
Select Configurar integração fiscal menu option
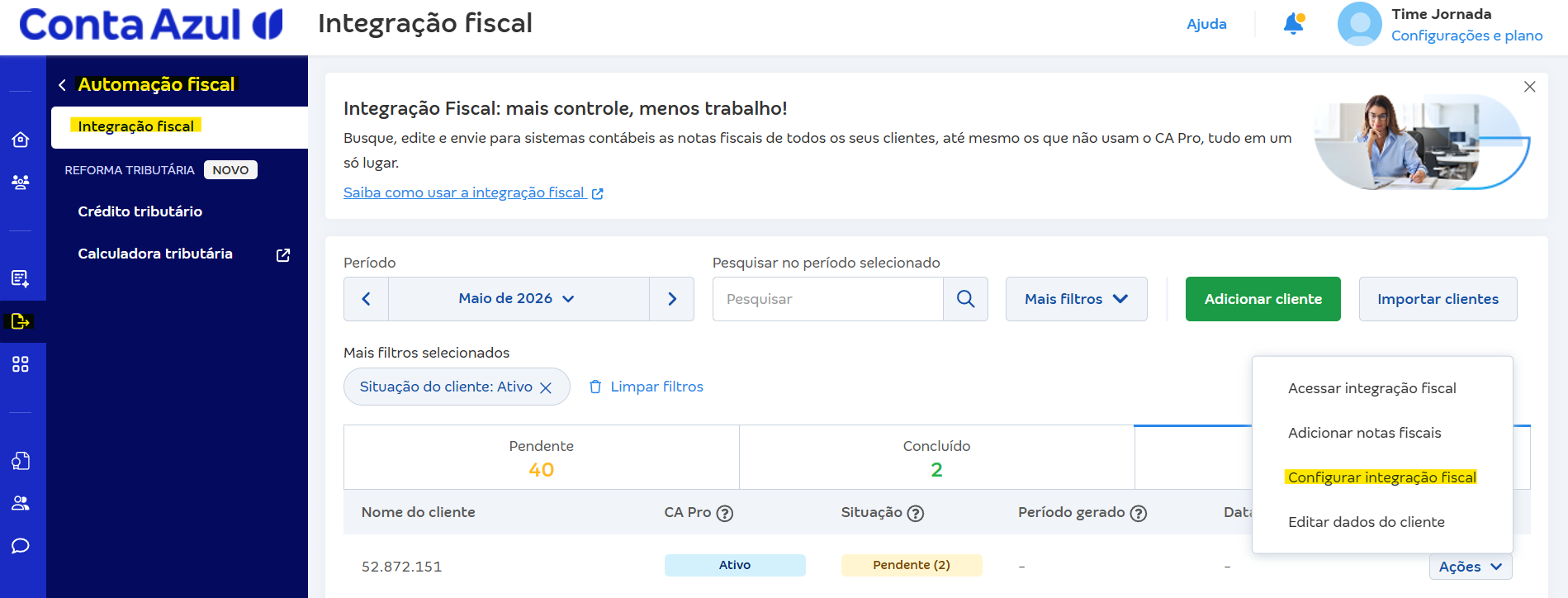pyautogui.click(x=1382, y=477)
